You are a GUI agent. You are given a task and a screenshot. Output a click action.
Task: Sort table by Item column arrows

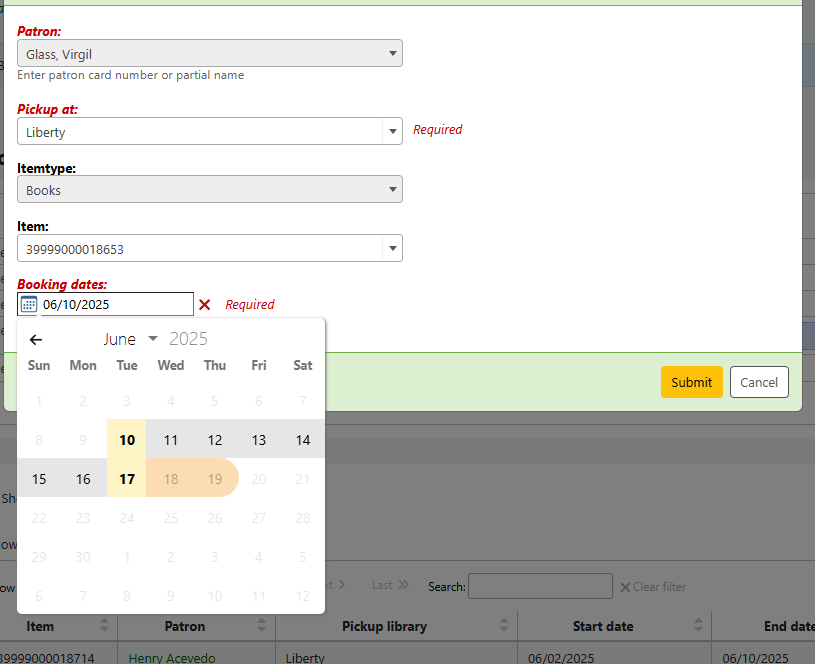click(x=104, y=626)
